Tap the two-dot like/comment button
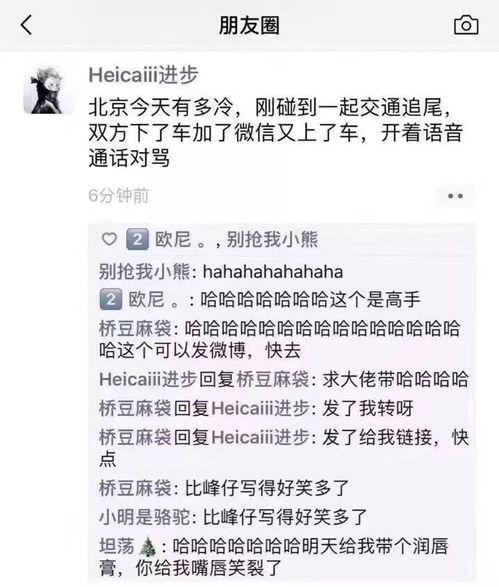 pyautogui.click(x=455, y=196)
